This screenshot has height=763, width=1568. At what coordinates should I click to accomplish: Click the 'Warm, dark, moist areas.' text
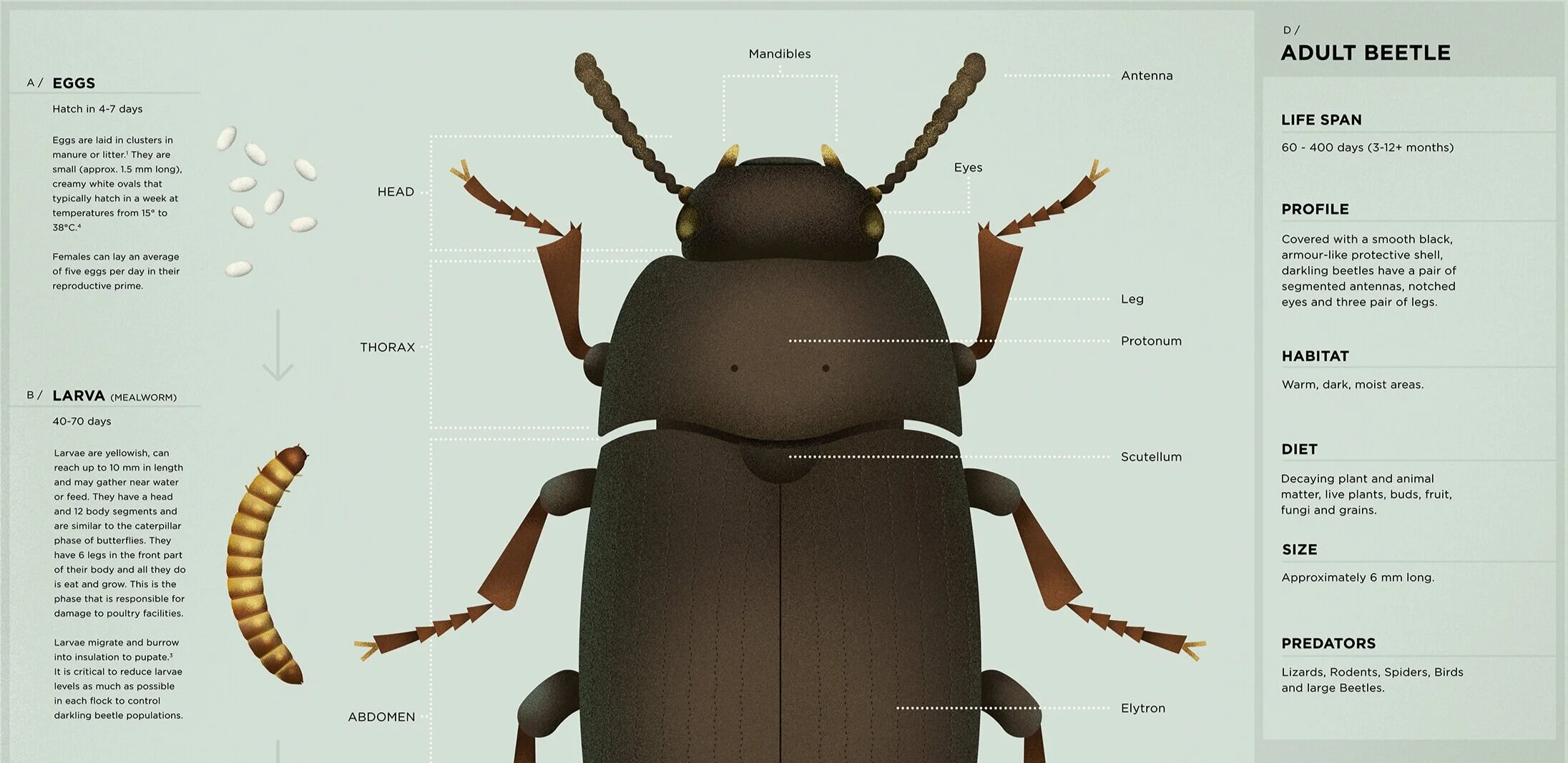pos(1353,385)
